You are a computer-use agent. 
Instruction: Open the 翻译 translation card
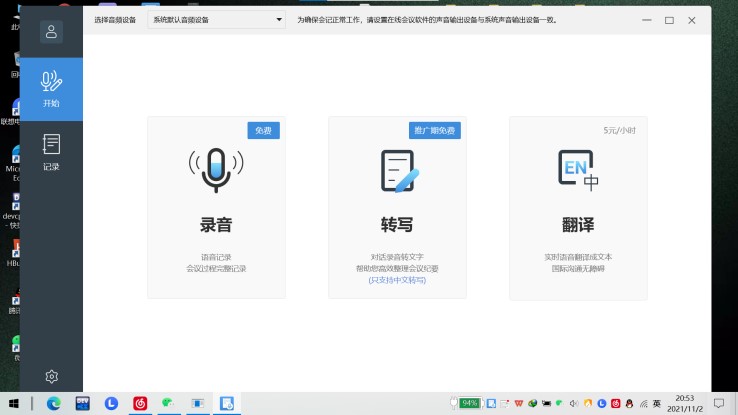[x=578, y=208]
